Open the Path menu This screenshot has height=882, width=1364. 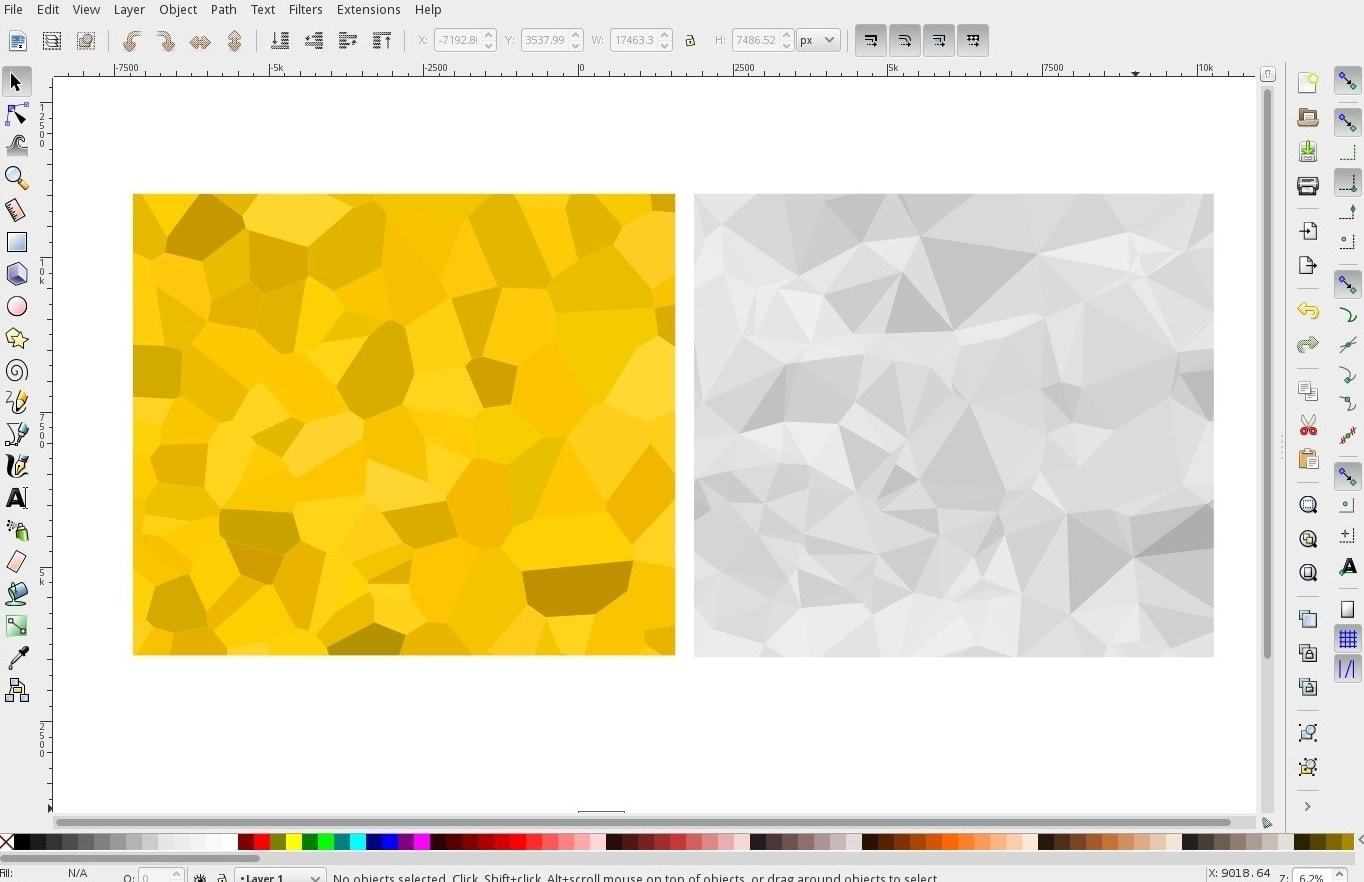pyautogui.click(x=223, y=9)
